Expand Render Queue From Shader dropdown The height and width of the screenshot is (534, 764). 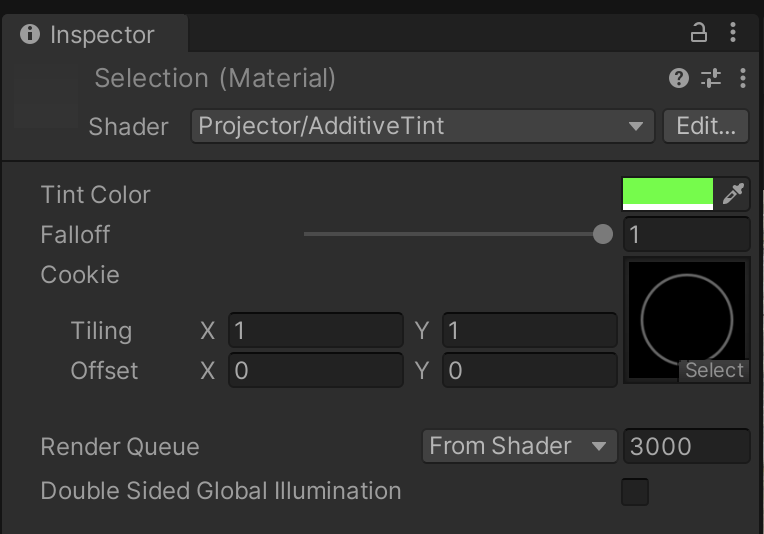pyautogui.click(x=518, y=446)
